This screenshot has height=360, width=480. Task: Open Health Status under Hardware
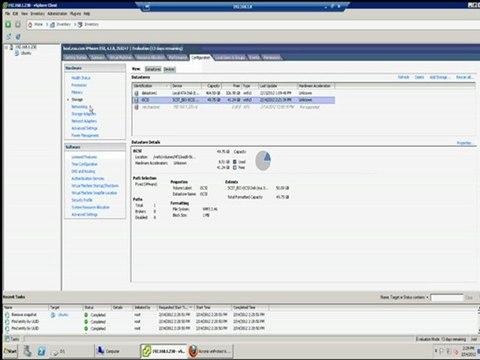[81, 78]
